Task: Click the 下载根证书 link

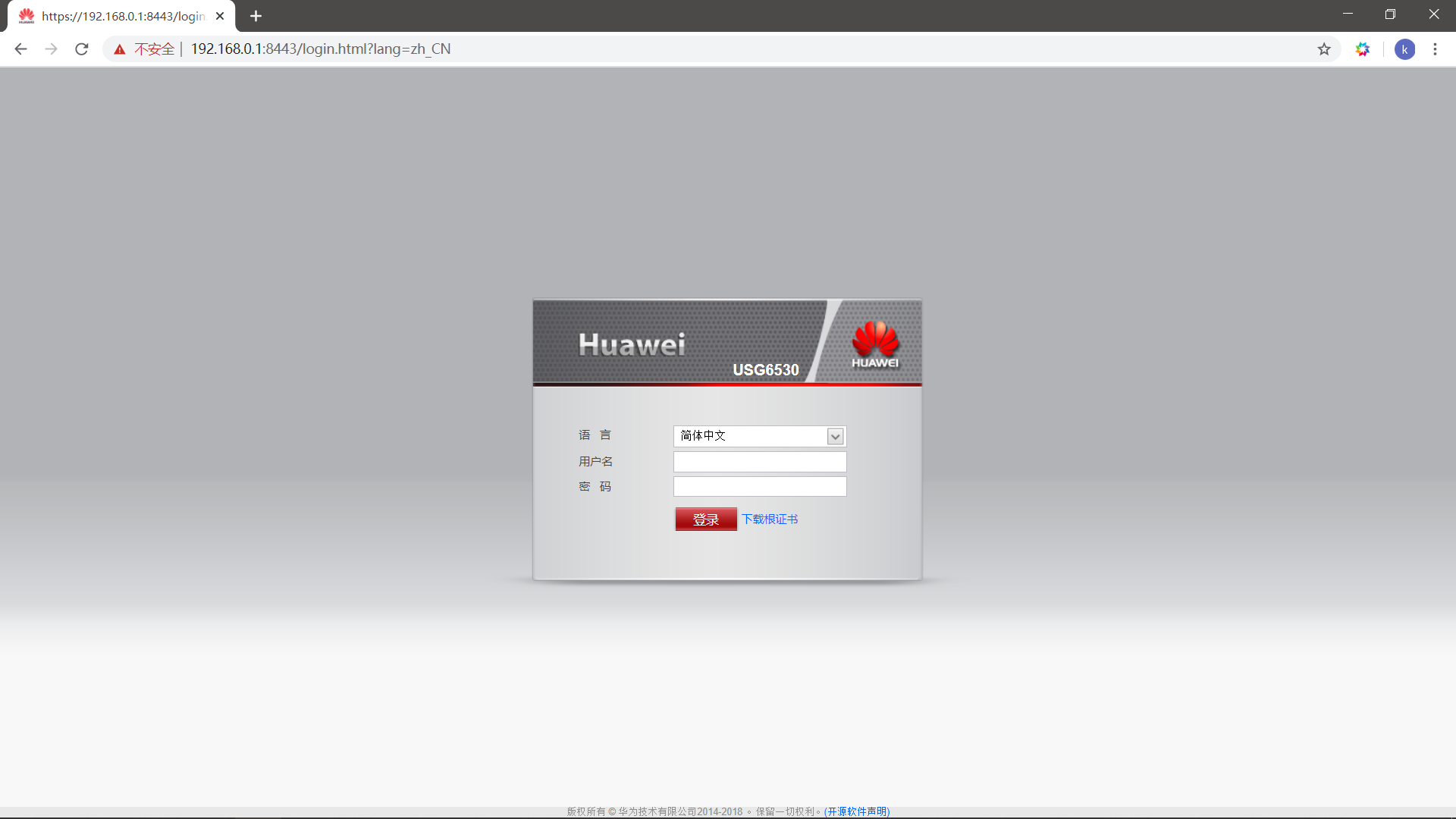Action: pos(770,519)
